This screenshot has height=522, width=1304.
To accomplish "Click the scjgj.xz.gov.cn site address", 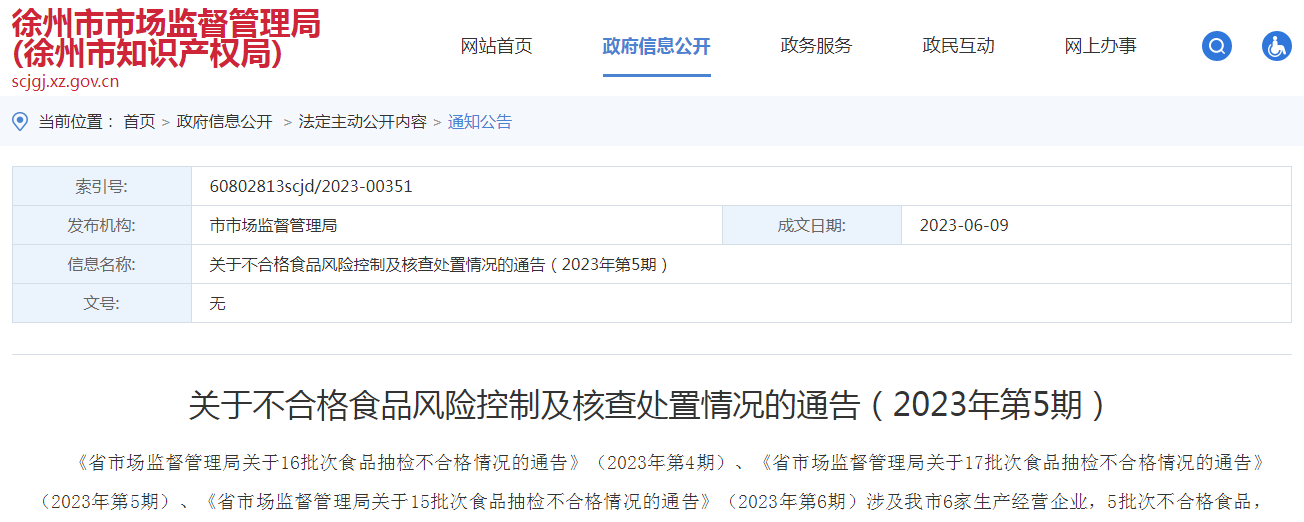I will tap(65, 82).
